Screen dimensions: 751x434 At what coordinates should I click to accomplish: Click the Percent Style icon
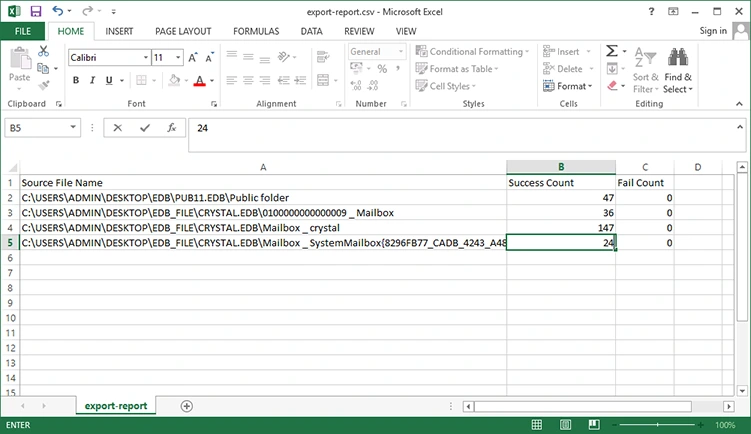tap(382, 69)
